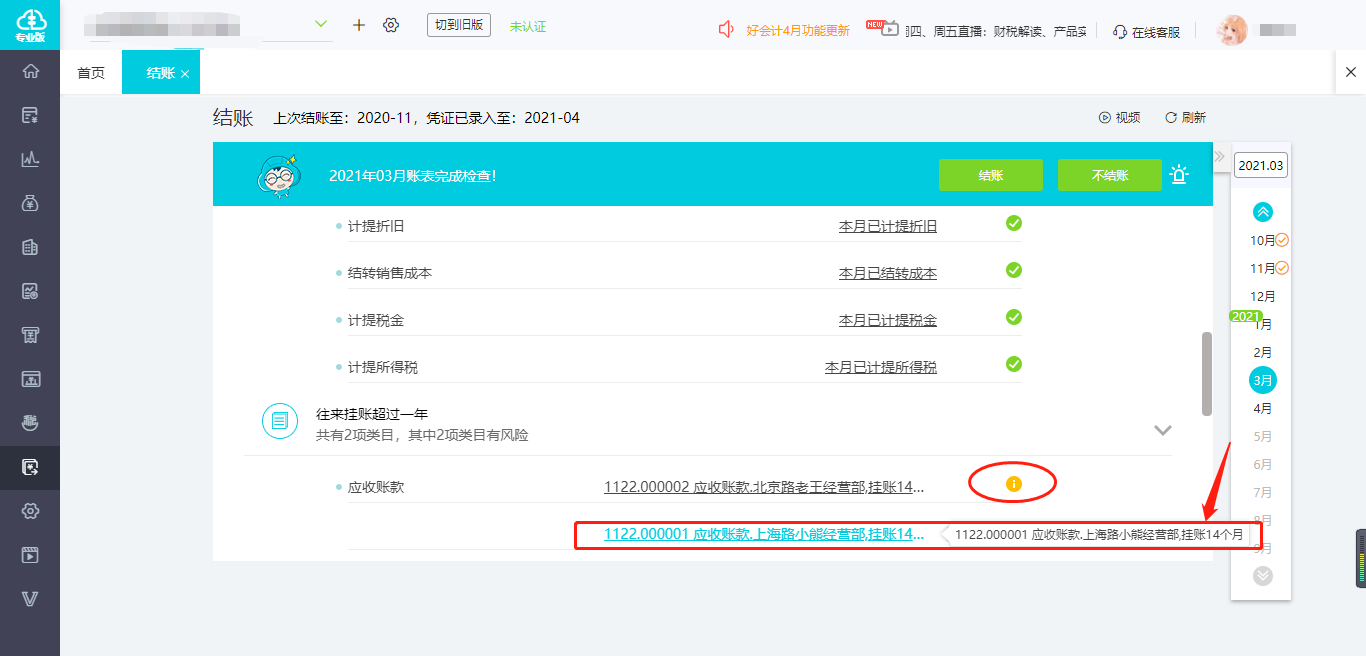Select 4月 in month timeline
The height and width of the screenshot is (656, 1366).
point(1263,408)
